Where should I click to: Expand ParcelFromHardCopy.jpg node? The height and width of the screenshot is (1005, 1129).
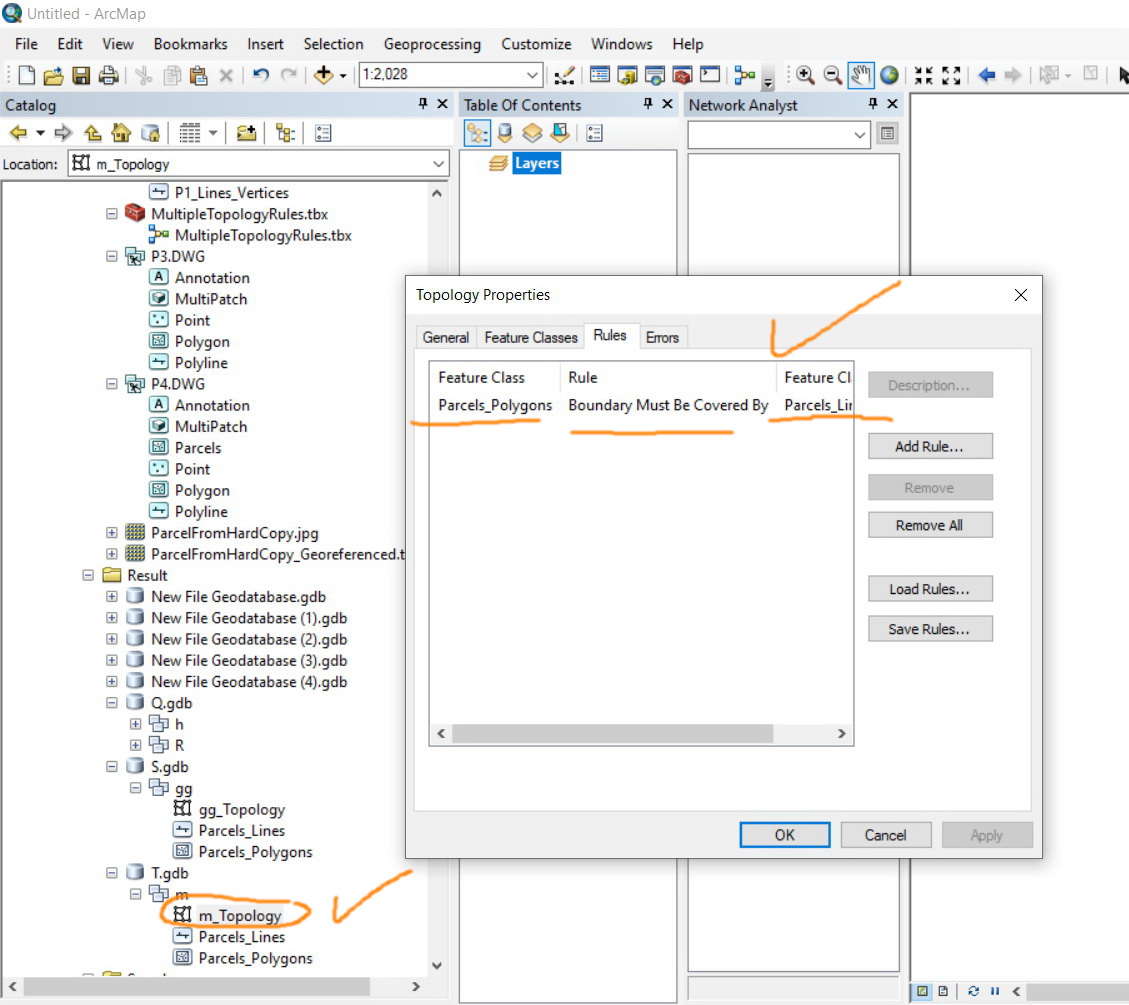click(x=112, y=533)
